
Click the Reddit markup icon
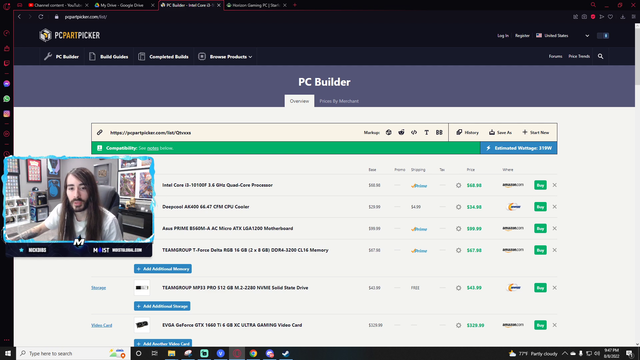pos(401,132)
